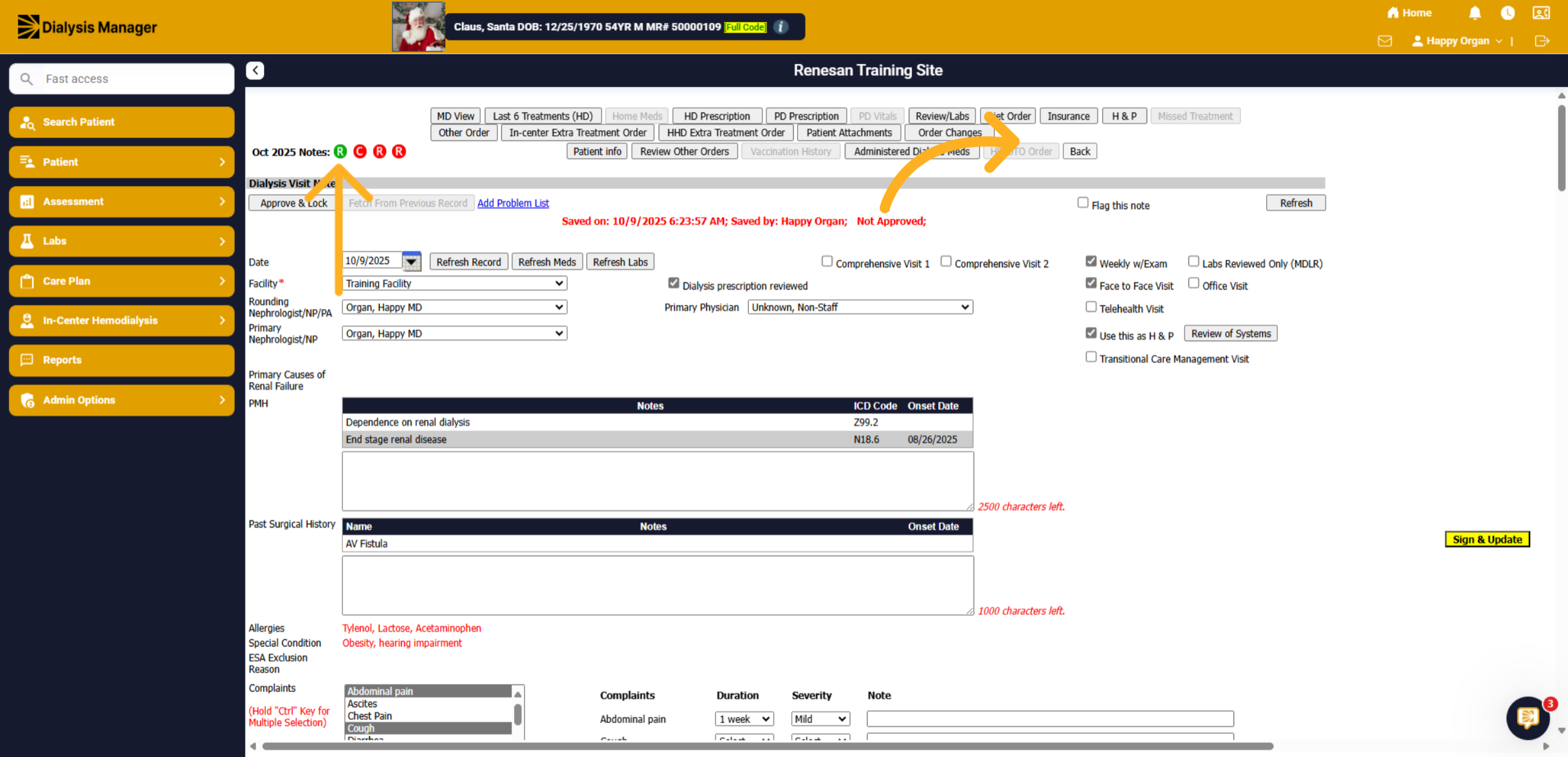Screen dimensions: 1568x757
Task: Open the Happy Organ user dropdown
Action: [1457, 41]
